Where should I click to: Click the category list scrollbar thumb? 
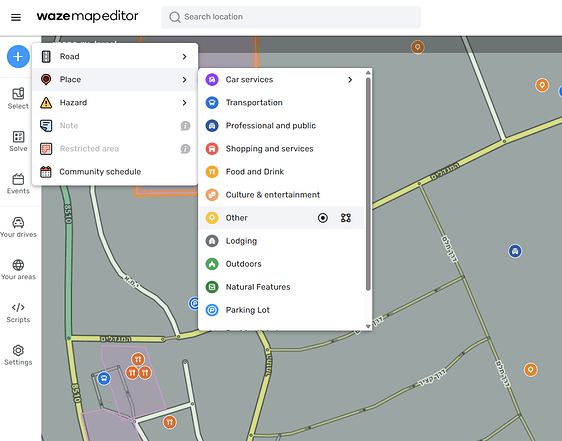tap(368, 184)
